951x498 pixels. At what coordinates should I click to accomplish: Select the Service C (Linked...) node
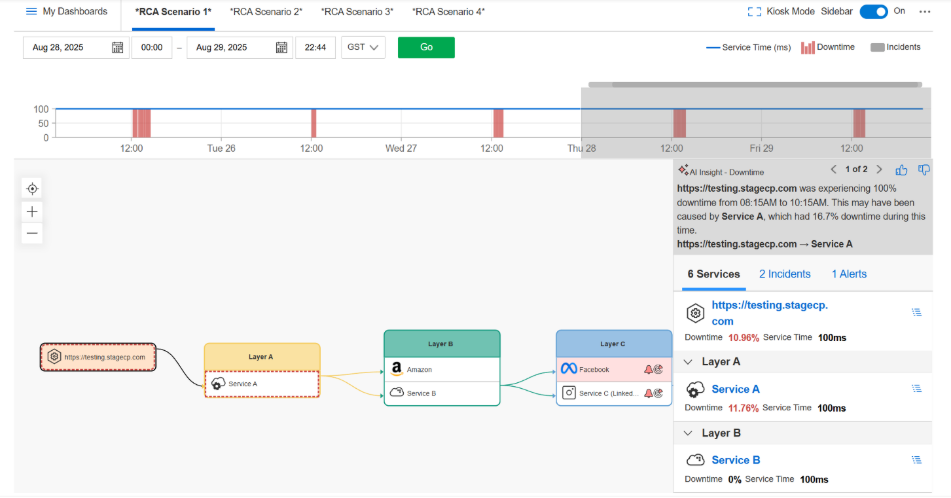tap(614, 393)
